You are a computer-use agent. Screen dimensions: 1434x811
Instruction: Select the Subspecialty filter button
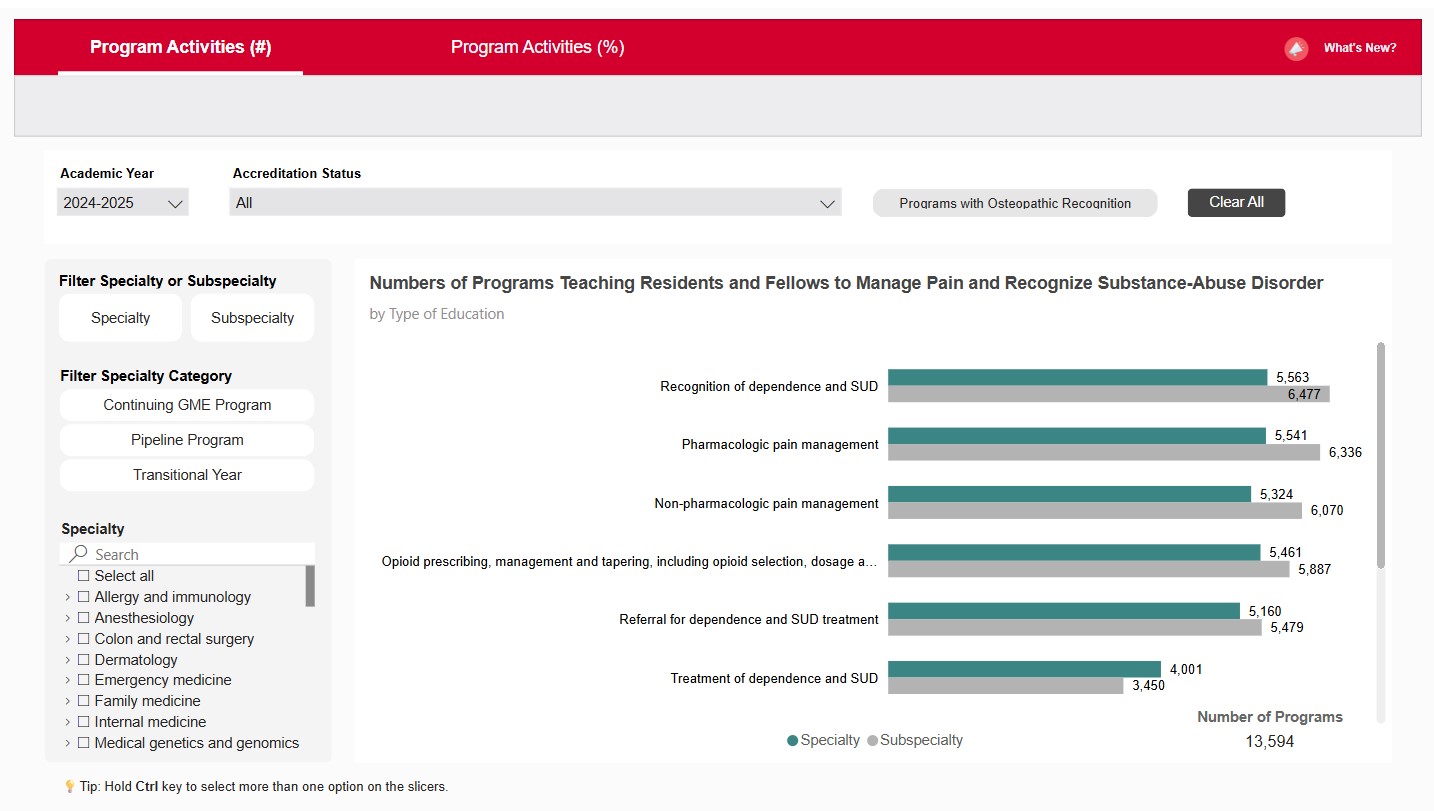click(252, 318)
